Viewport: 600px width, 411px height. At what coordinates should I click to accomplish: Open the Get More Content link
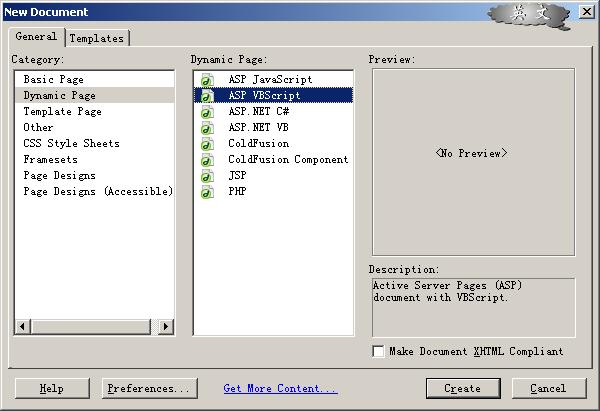coord(280,388)
